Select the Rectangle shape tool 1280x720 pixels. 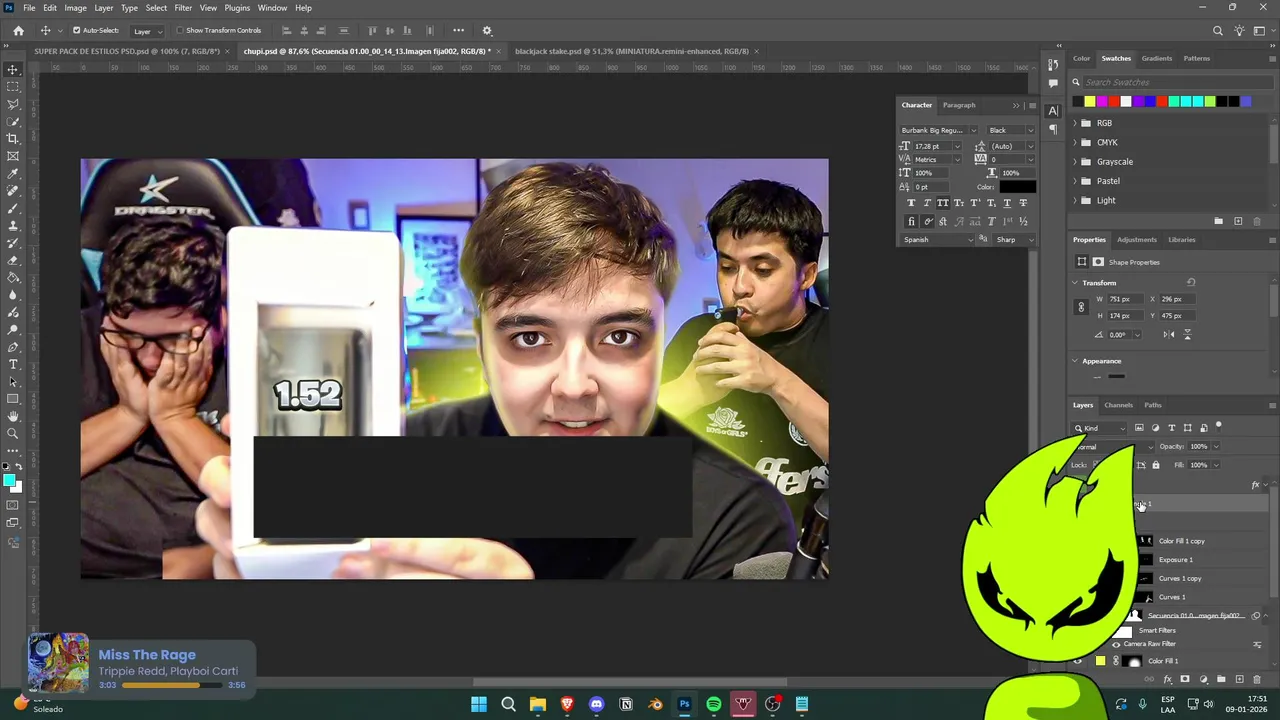[x=13, y=399]
